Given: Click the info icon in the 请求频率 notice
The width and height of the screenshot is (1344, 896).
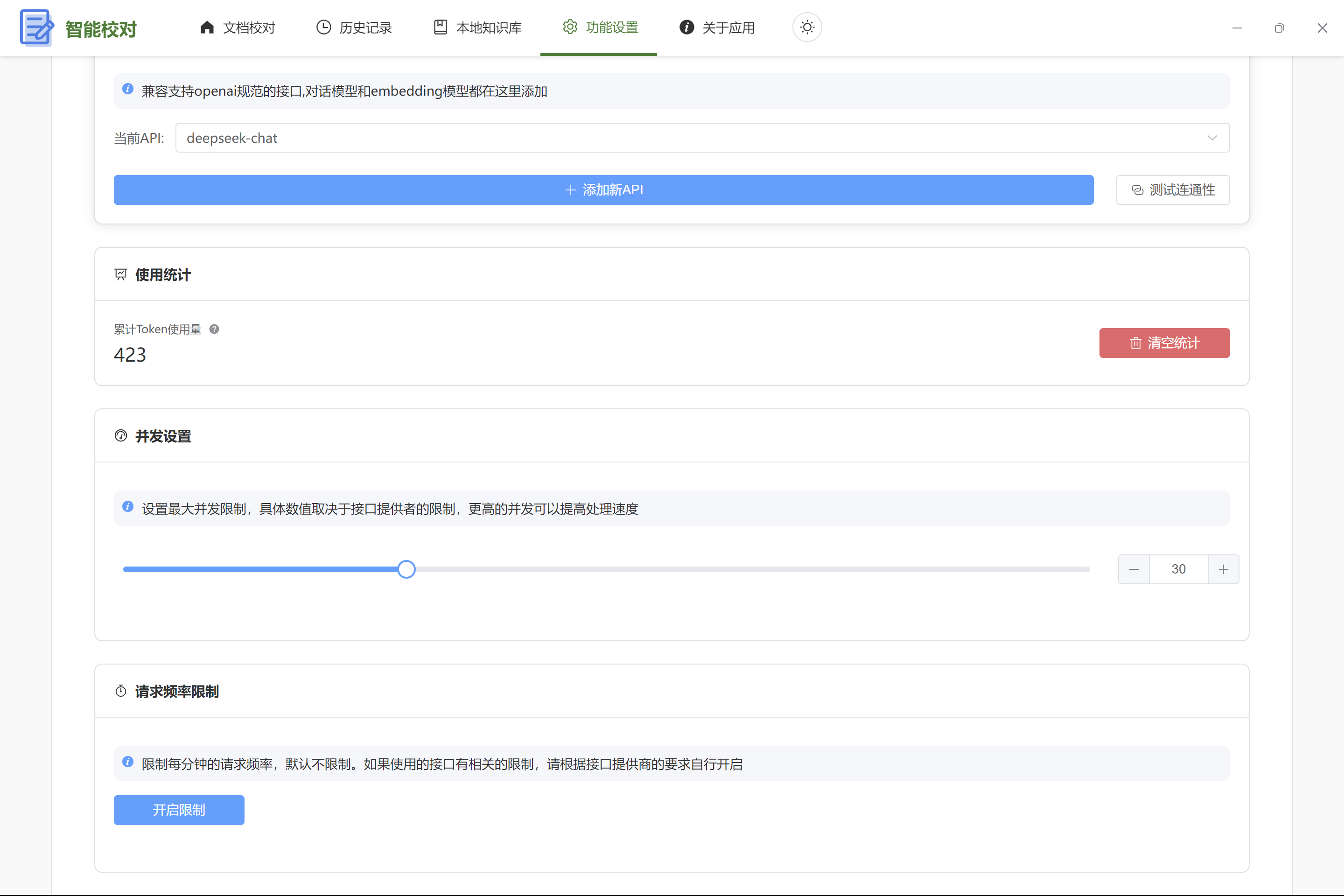Looking at the screenshot, I should pyautogui.click(x=128, y=762).
